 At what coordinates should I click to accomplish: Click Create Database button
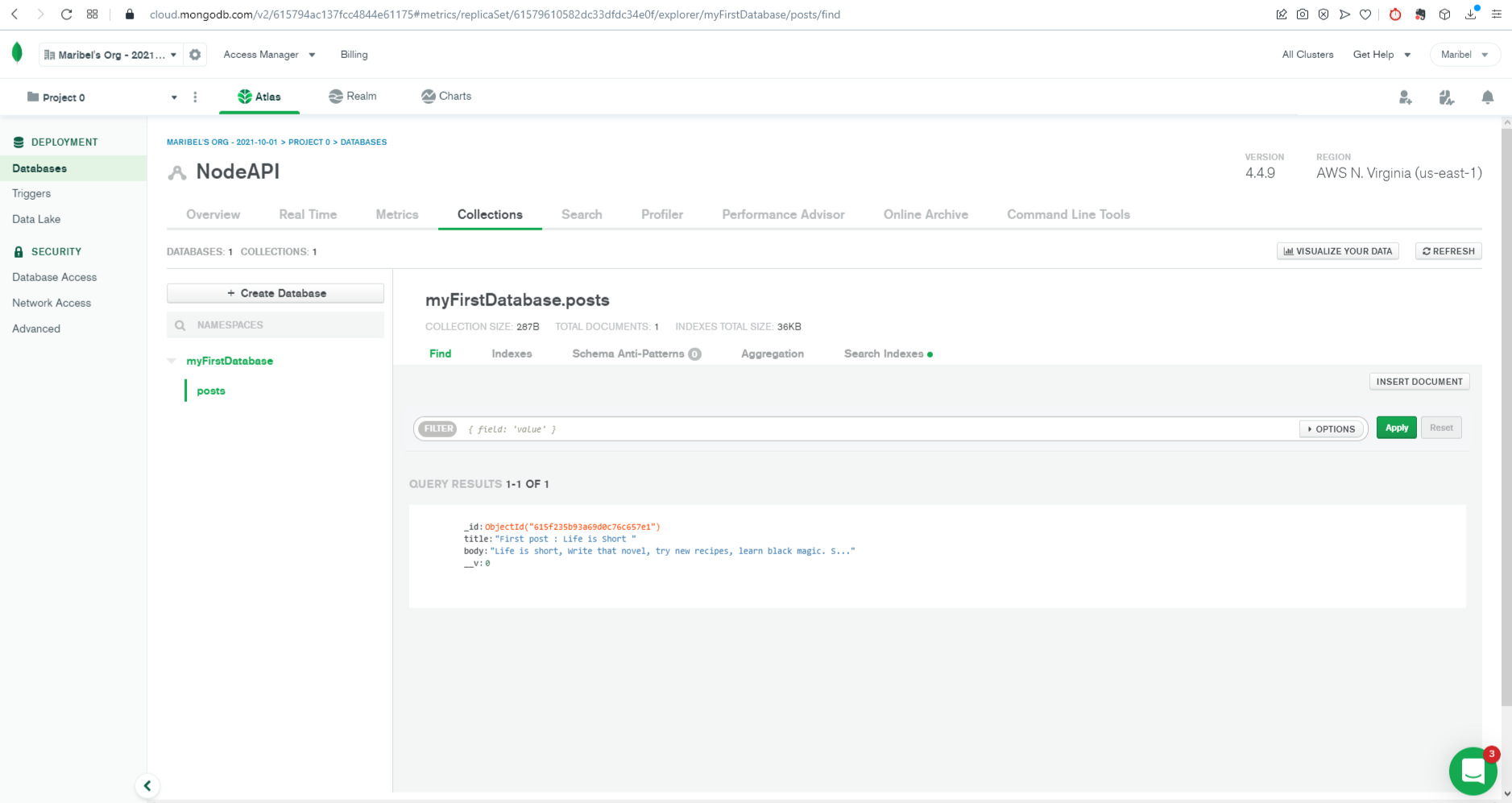275,293
